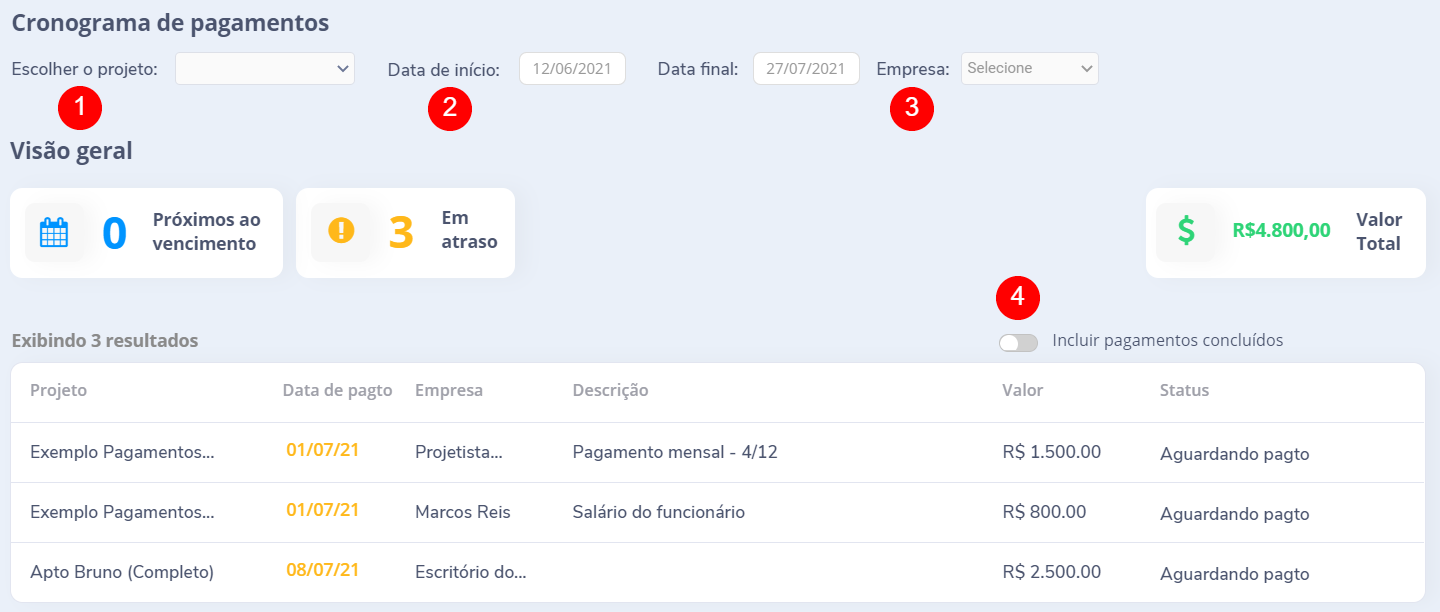
Task: Click the red numbered badge 2
Action: (450, 108)
